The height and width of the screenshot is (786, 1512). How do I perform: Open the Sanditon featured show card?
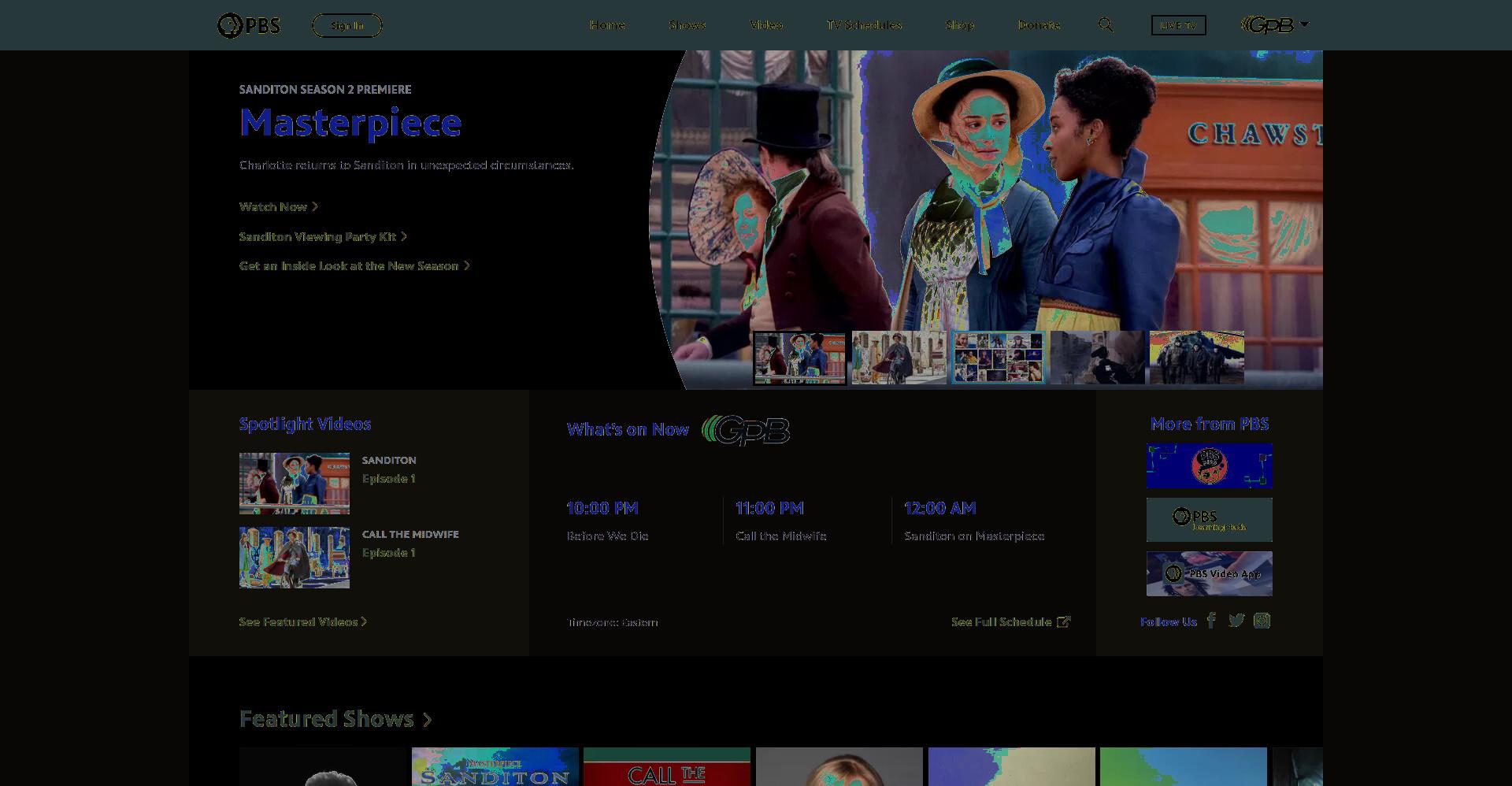coord(495,766)
